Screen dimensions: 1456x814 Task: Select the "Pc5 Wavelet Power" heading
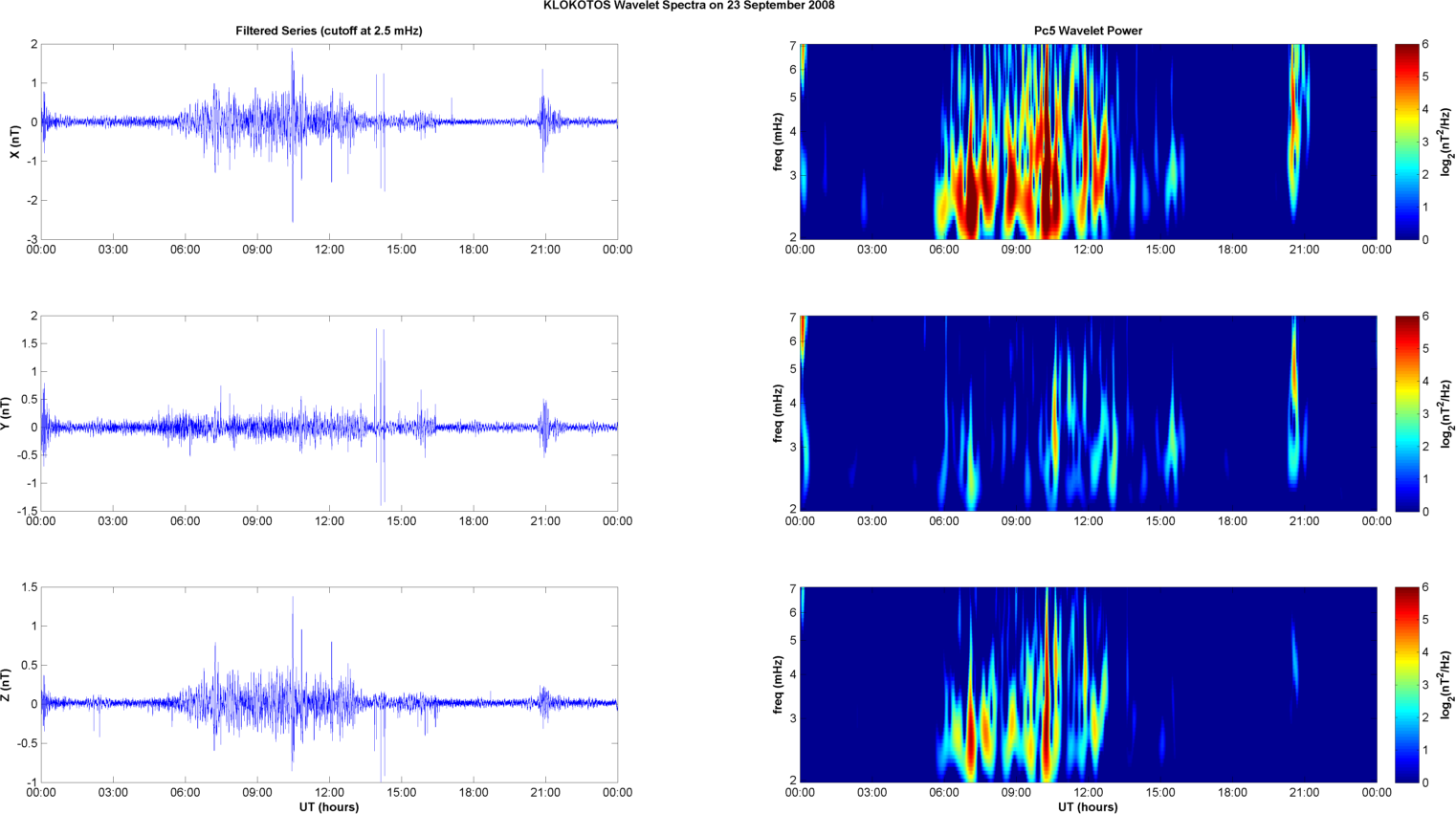(x=1088, y=31)
